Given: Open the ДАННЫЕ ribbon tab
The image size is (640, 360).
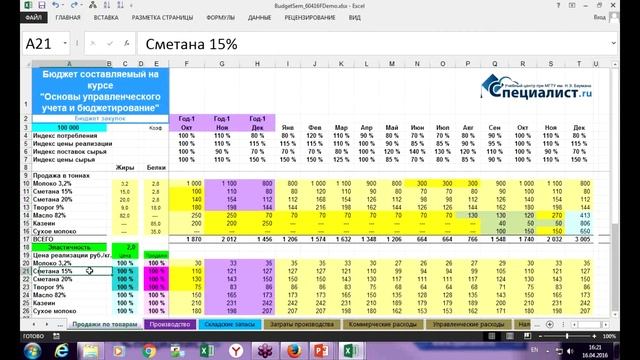Looking at the screenshot, I should [x=259, y=18].
